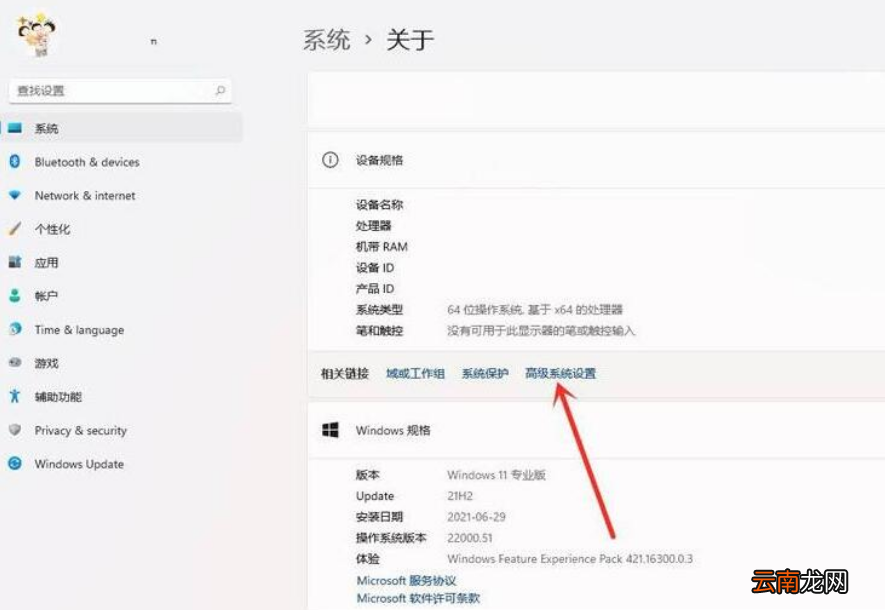Click the System monitor icon in sidebar
Viewport: 885px width, 610px height.
15,128
